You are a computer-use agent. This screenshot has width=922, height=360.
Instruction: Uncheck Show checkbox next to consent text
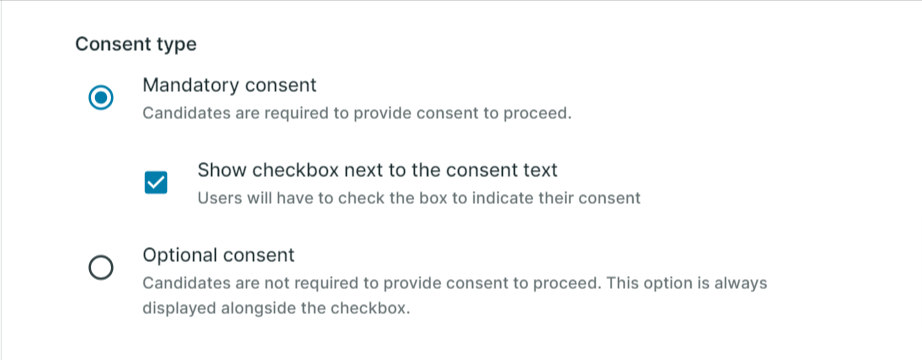(156, 182)
